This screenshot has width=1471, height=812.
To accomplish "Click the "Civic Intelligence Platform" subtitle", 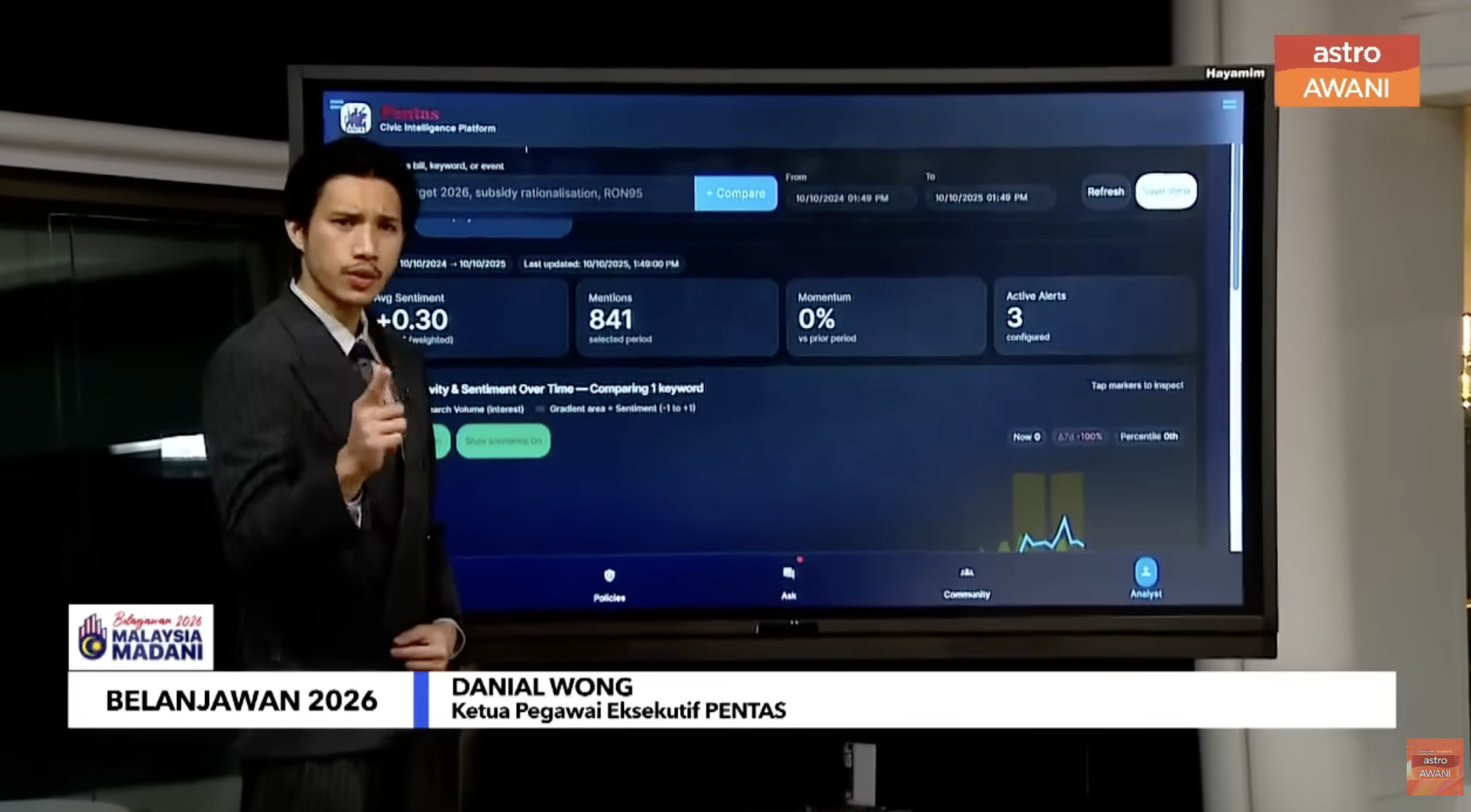I will click(x=437, y=128).
